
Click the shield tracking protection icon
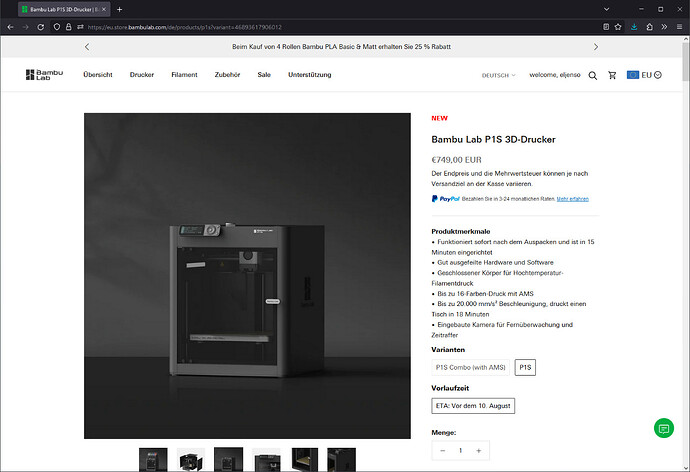point(57,27)
